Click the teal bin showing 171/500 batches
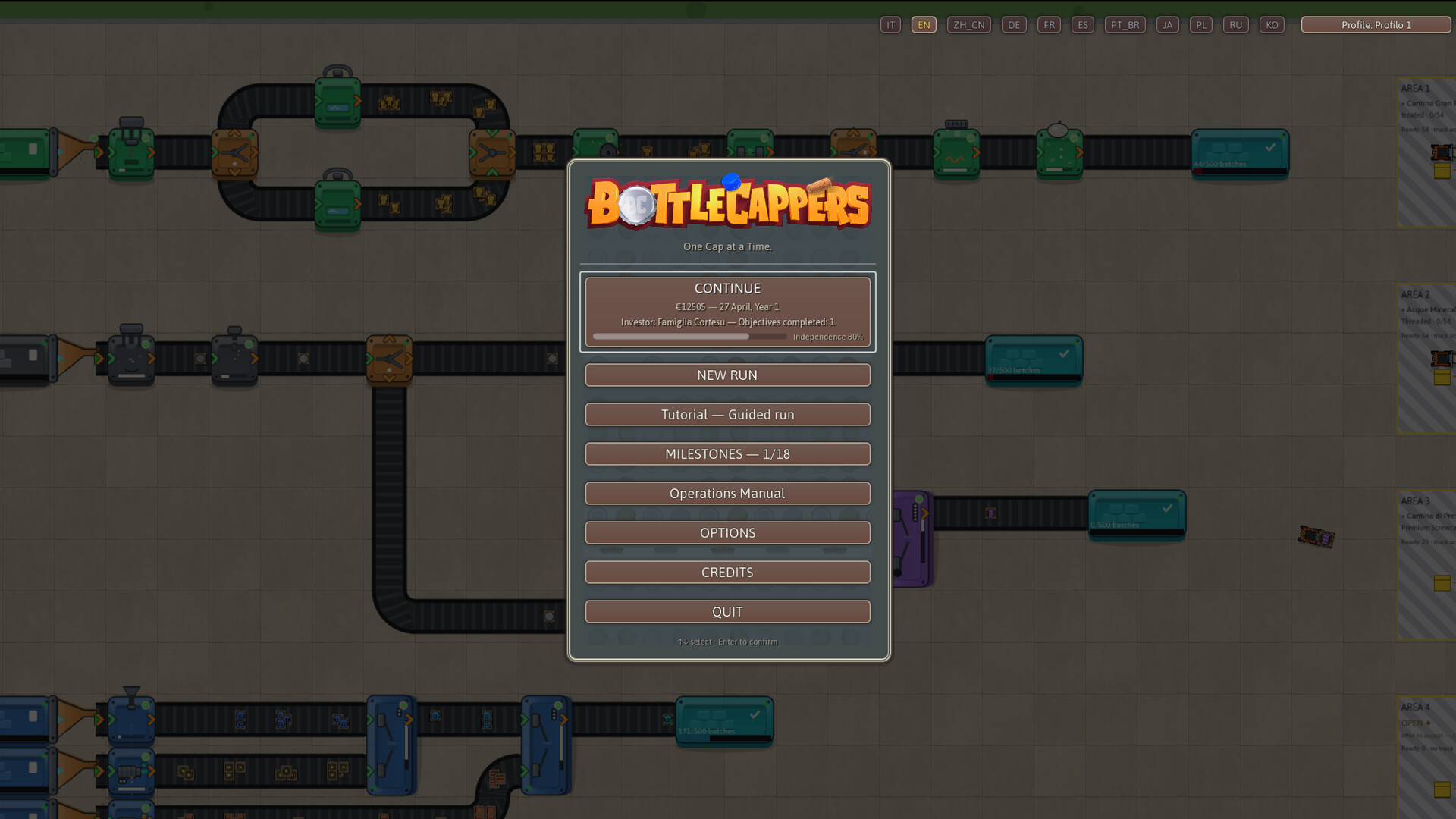This screenshot has width=1456, height=819. [x=724, y=721]
